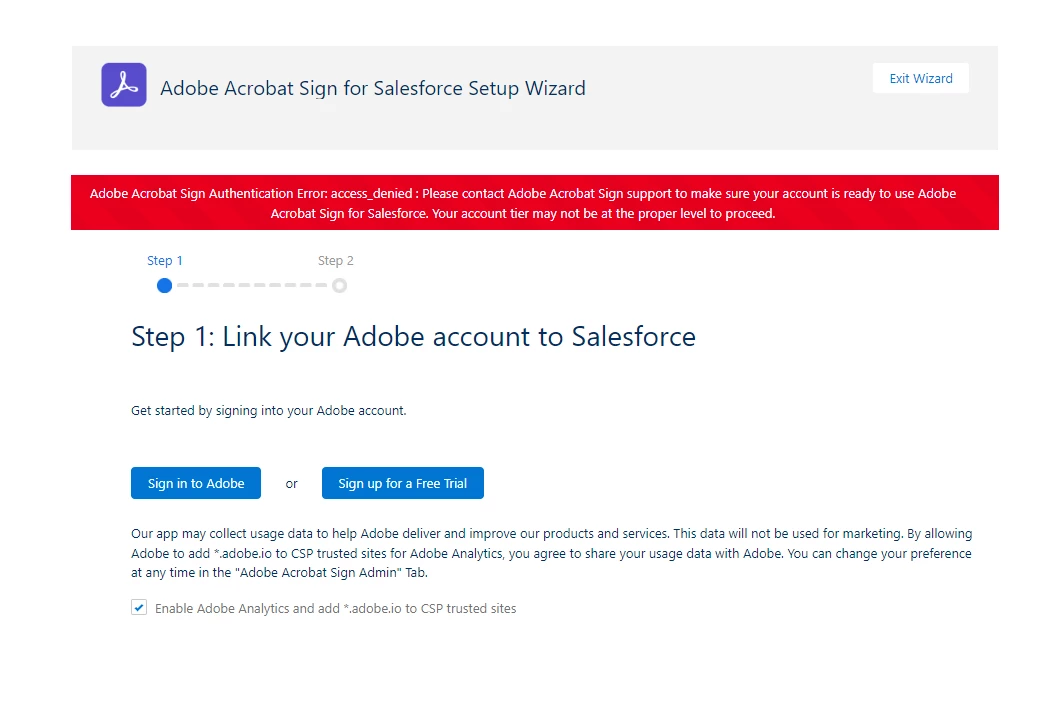Click the red authentication error banner

tap(535, 203)
